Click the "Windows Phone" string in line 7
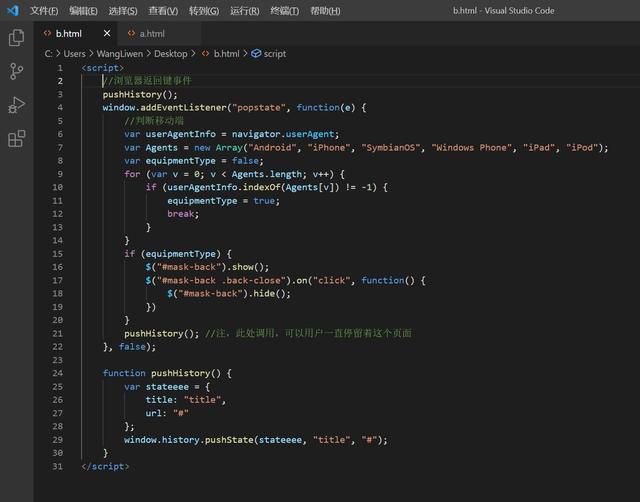This screenshot has height=502, width=640. tap(473, 147)
